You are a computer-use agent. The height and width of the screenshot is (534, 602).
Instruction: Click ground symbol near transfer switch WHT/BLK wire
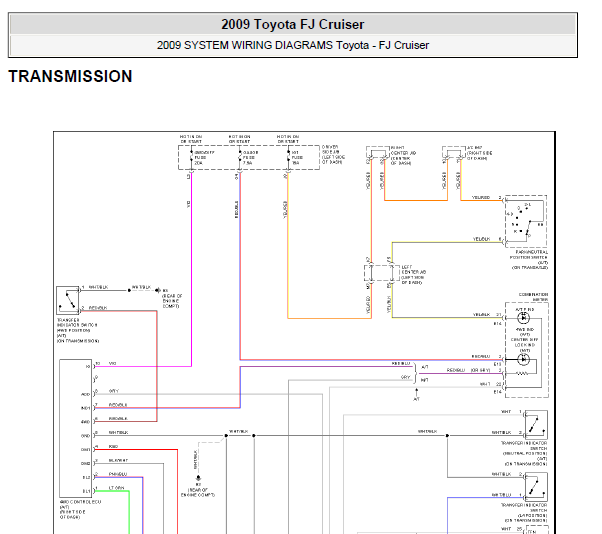(157, 291)
